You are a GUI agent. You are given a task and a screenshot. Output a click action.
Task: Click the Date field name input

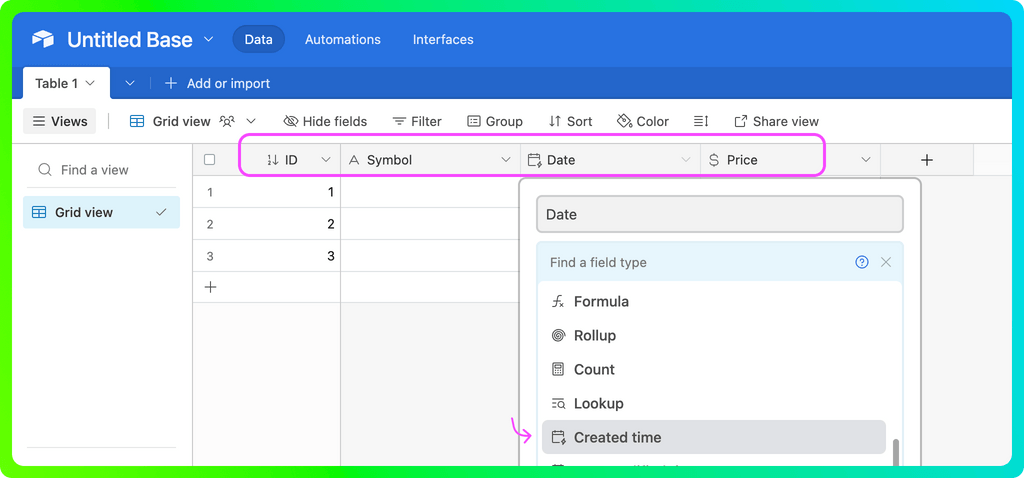[x=719, y=214]
